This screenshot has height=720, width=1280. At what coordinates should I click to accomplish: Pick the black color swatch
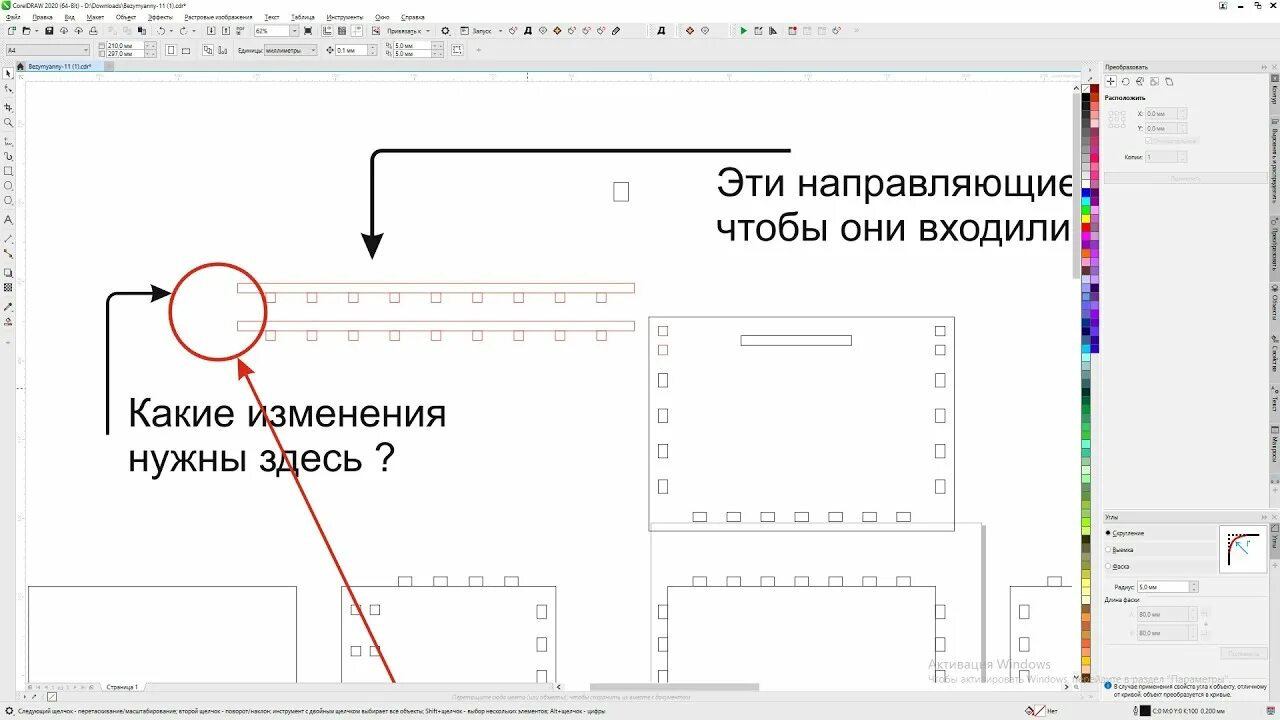[1086, 98]
